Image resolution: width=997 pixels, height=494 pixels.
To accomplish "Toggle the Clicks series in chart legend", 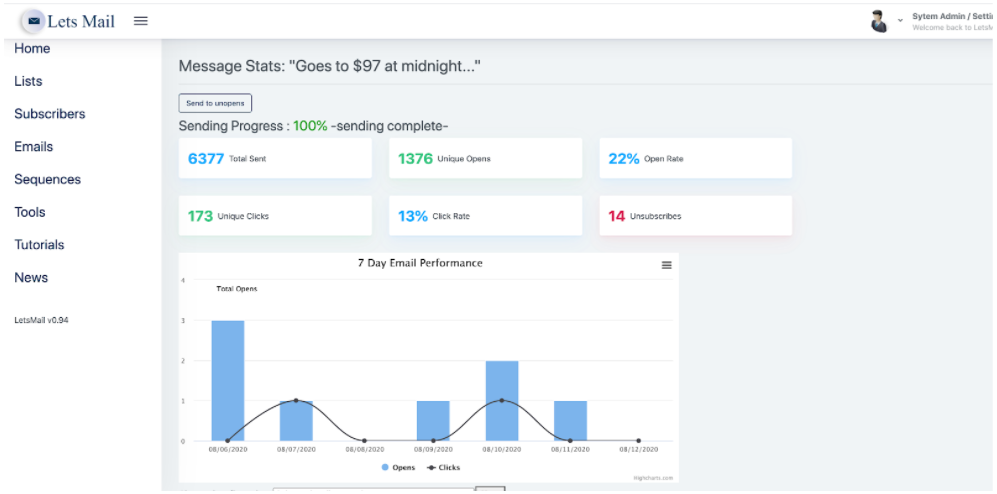I will [443, 467].
